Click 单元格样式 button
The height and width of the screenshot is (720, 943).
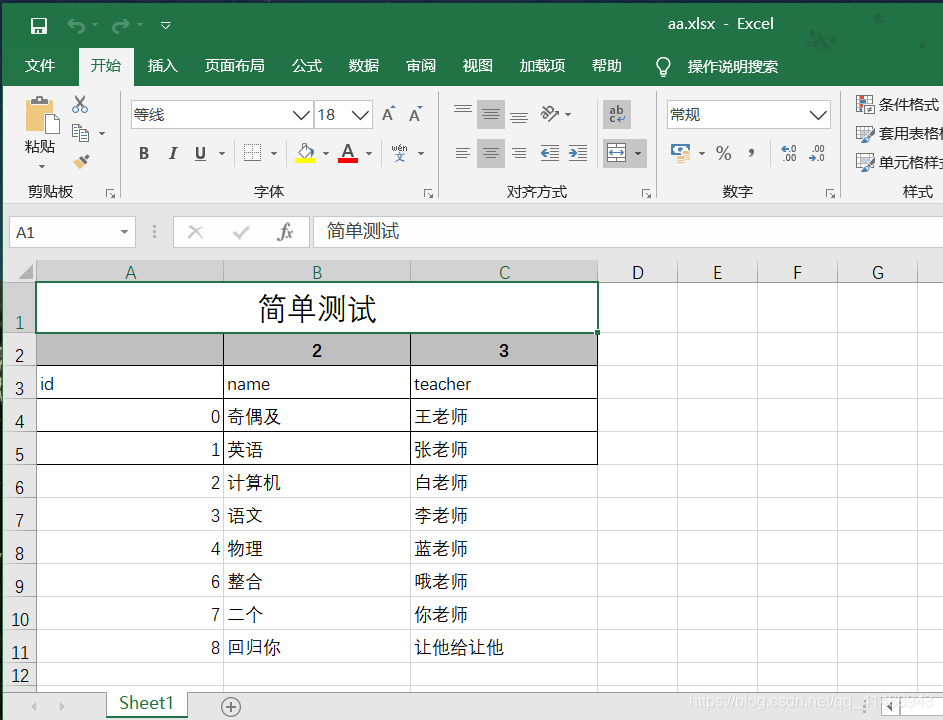[899, 162]
